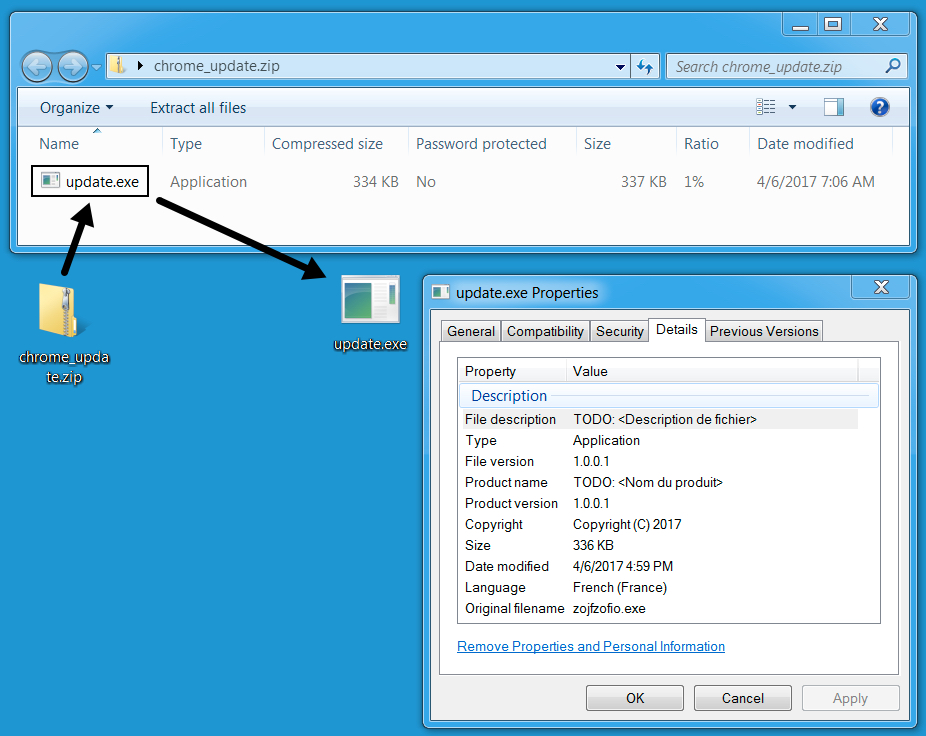Click OK in update.exe Properties

(x=635, y=698)
